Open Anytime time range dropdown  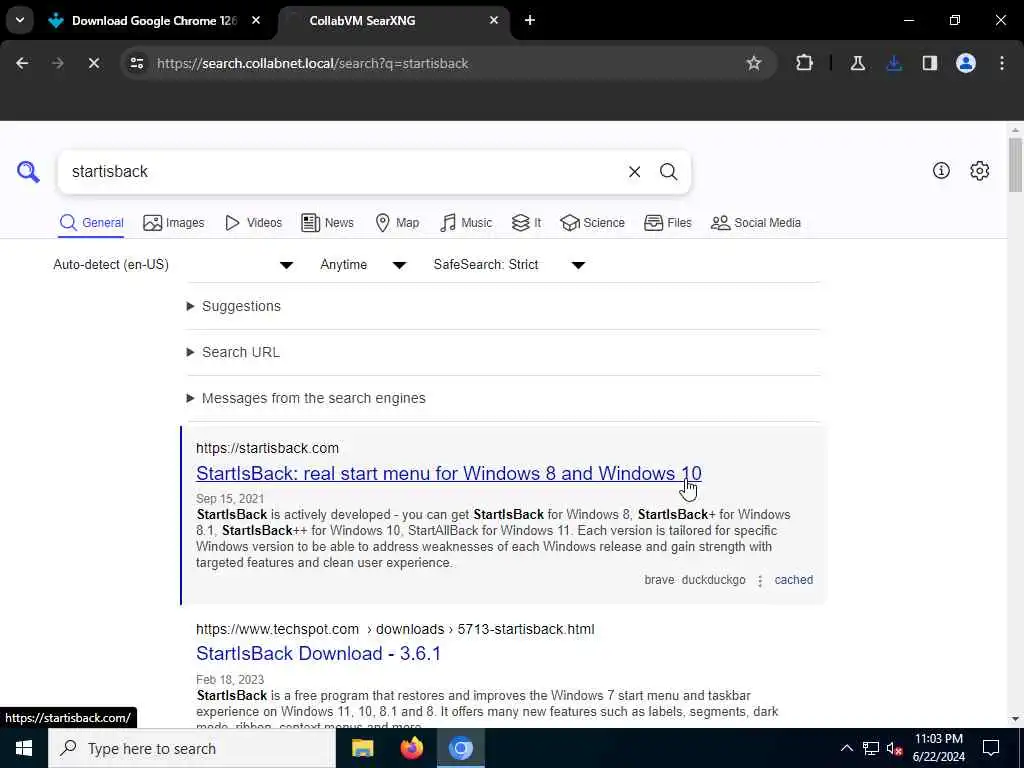[x=363, y=264]
